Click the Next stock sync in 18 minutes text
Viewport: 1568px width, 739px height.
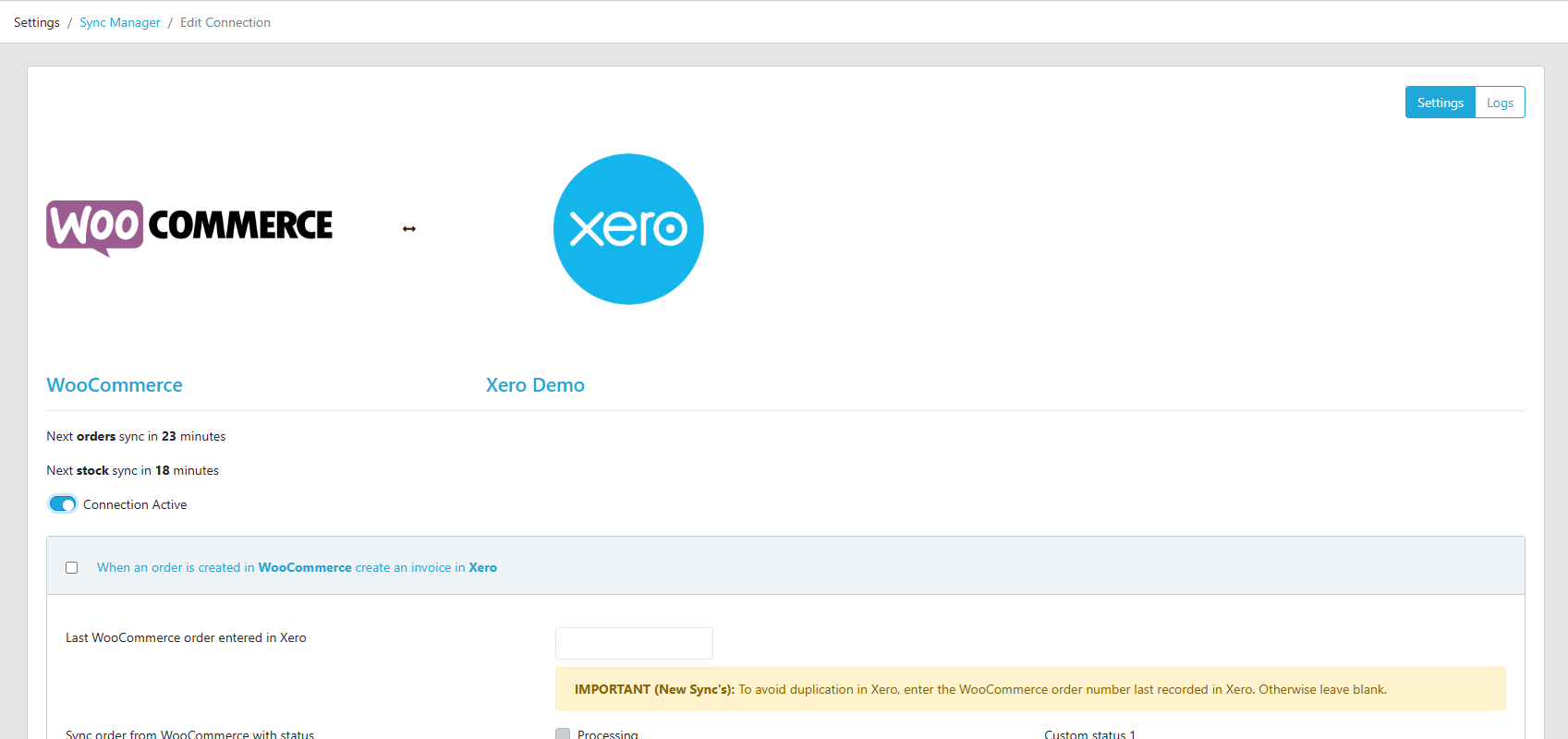click(x=132, y=470)
